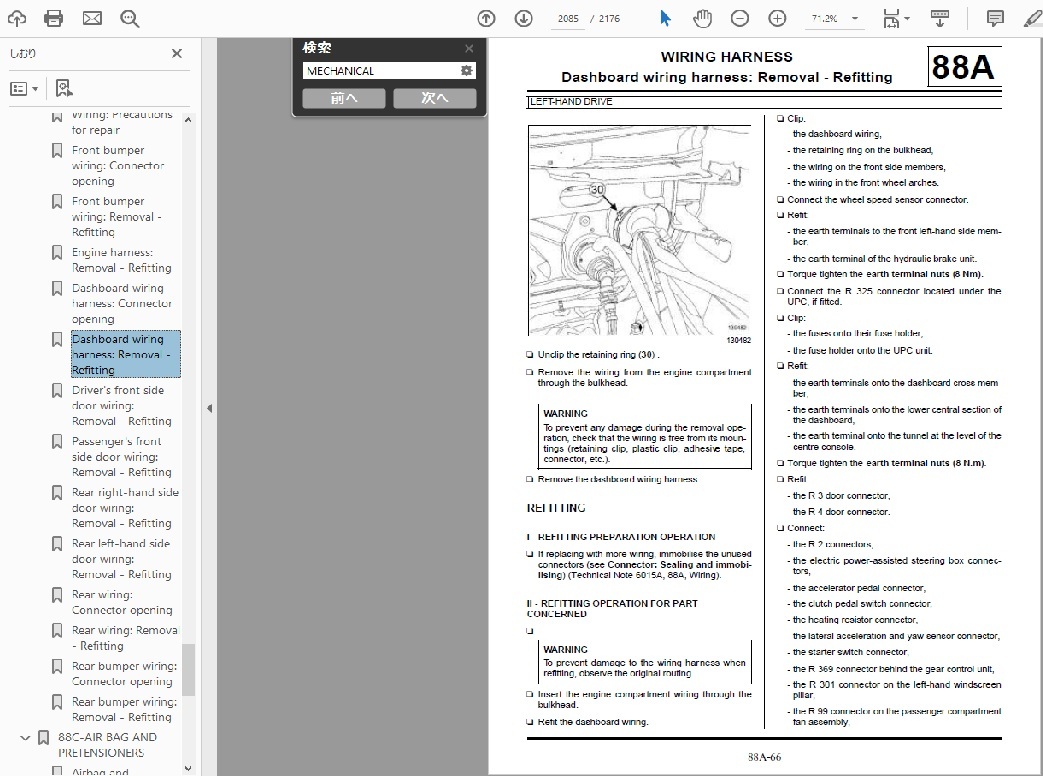Click the print icon in toolbar
Viewport: 1043px width, 776px height.
point(54,18)
